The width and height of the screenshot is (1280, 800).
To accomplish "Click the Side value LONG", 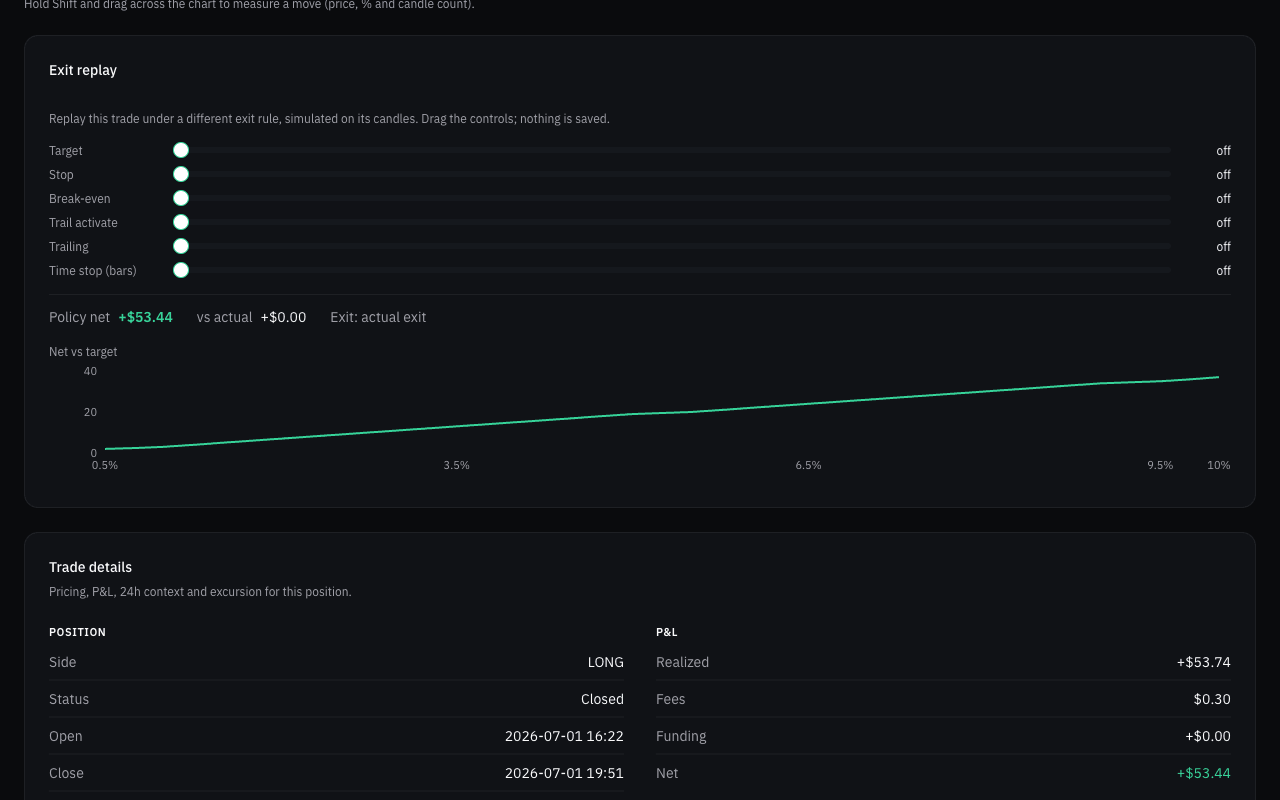I will (606, 662).
